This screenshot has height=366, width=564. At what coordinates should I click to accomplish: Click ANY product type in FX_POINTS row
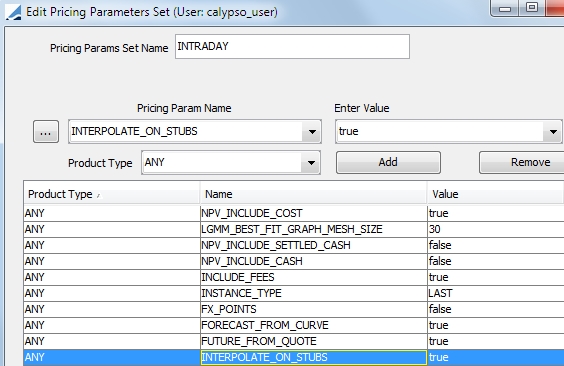click(x=112, y=309)
